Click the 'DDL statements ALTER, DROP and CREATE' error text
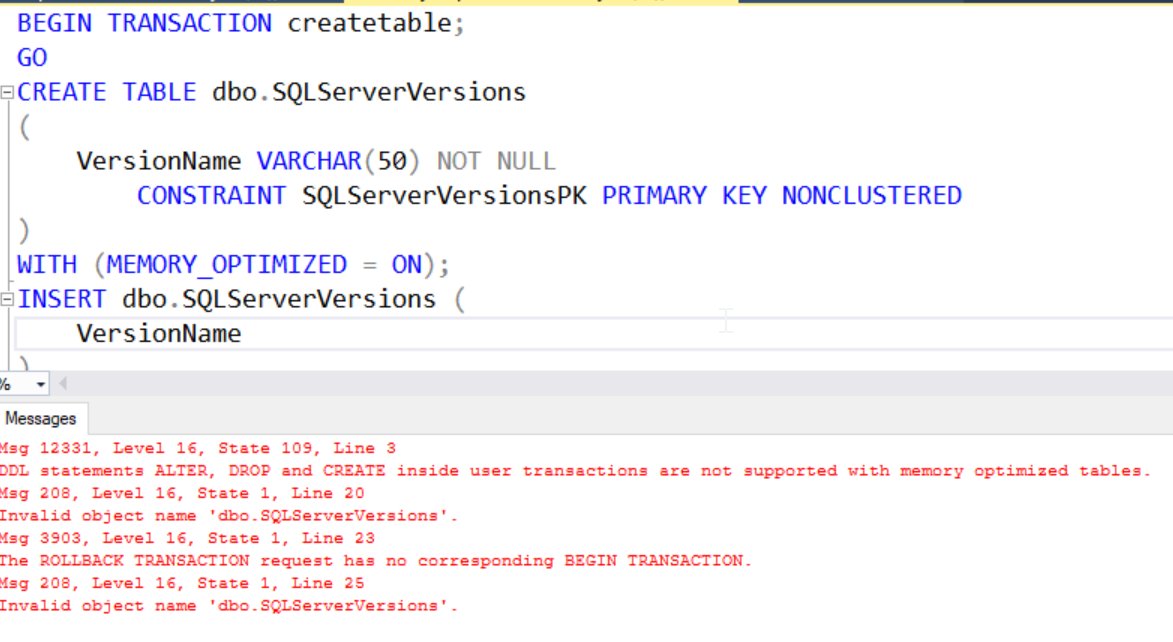This screenshot has width=1173, height=642. 575,471
